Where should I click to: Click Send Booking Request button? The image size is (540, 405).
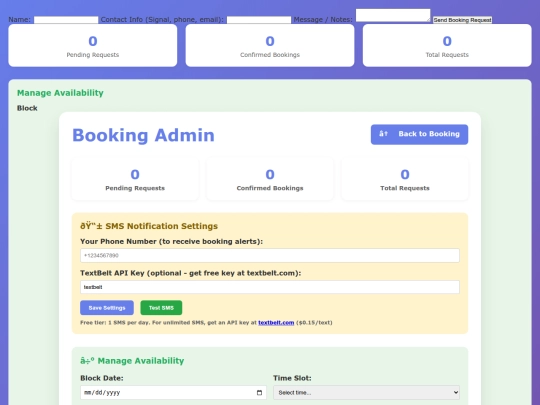[x=462, y=20]
